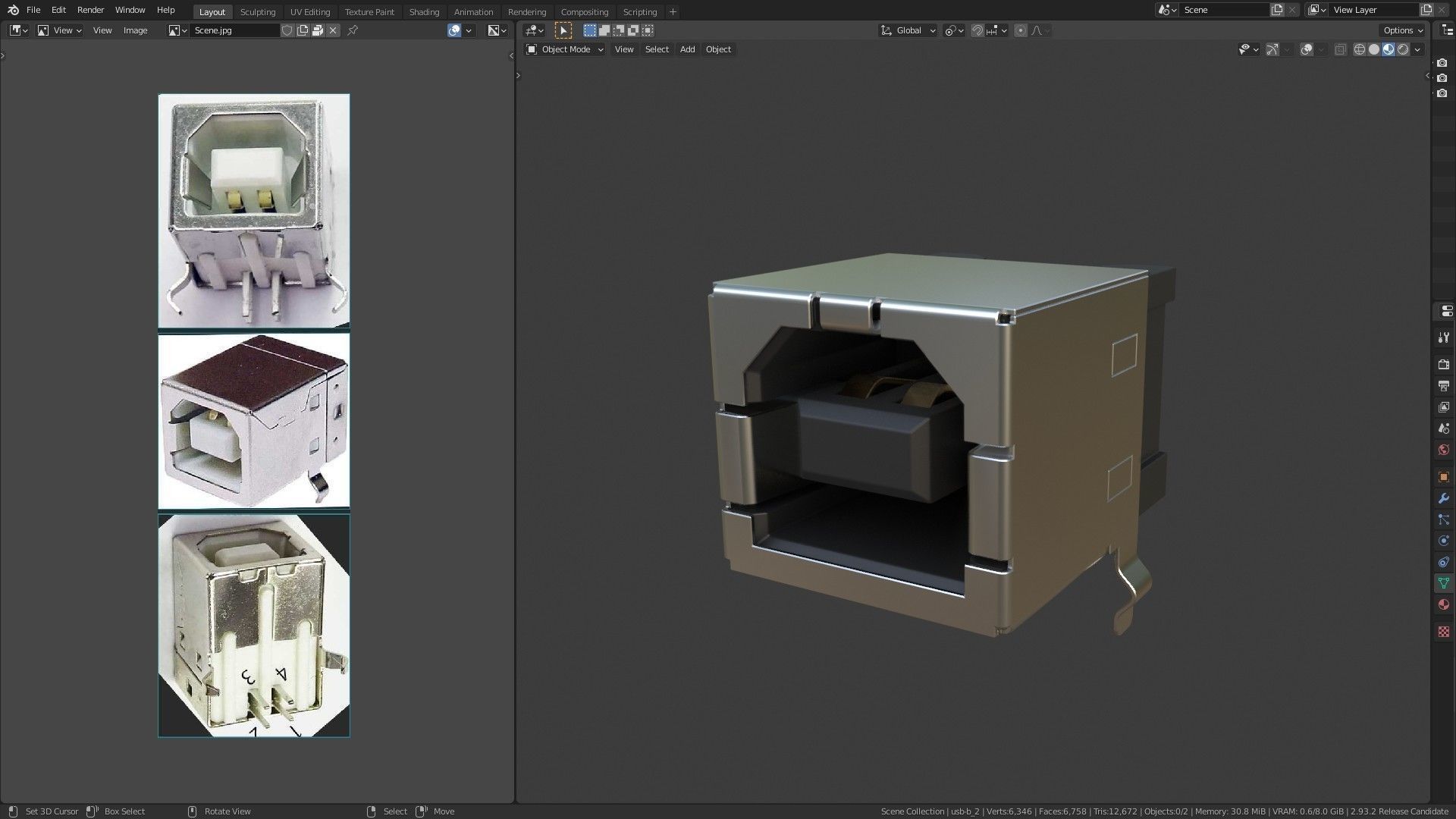Switch to the Texture Paint workspace tab
The width and height of the screenshot is (1456, 819).
tap(369, 12)
